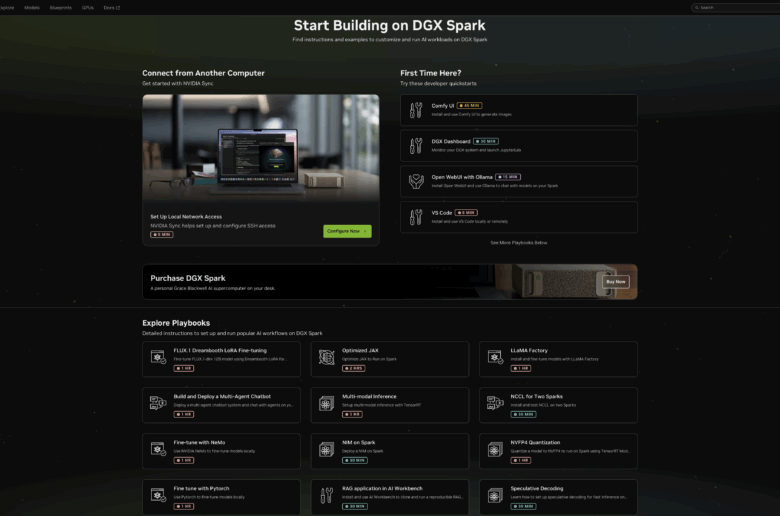This screenshot has width=780, height=516.
Task: Click the LLaMA Factory gear icon
Action: 495,358
